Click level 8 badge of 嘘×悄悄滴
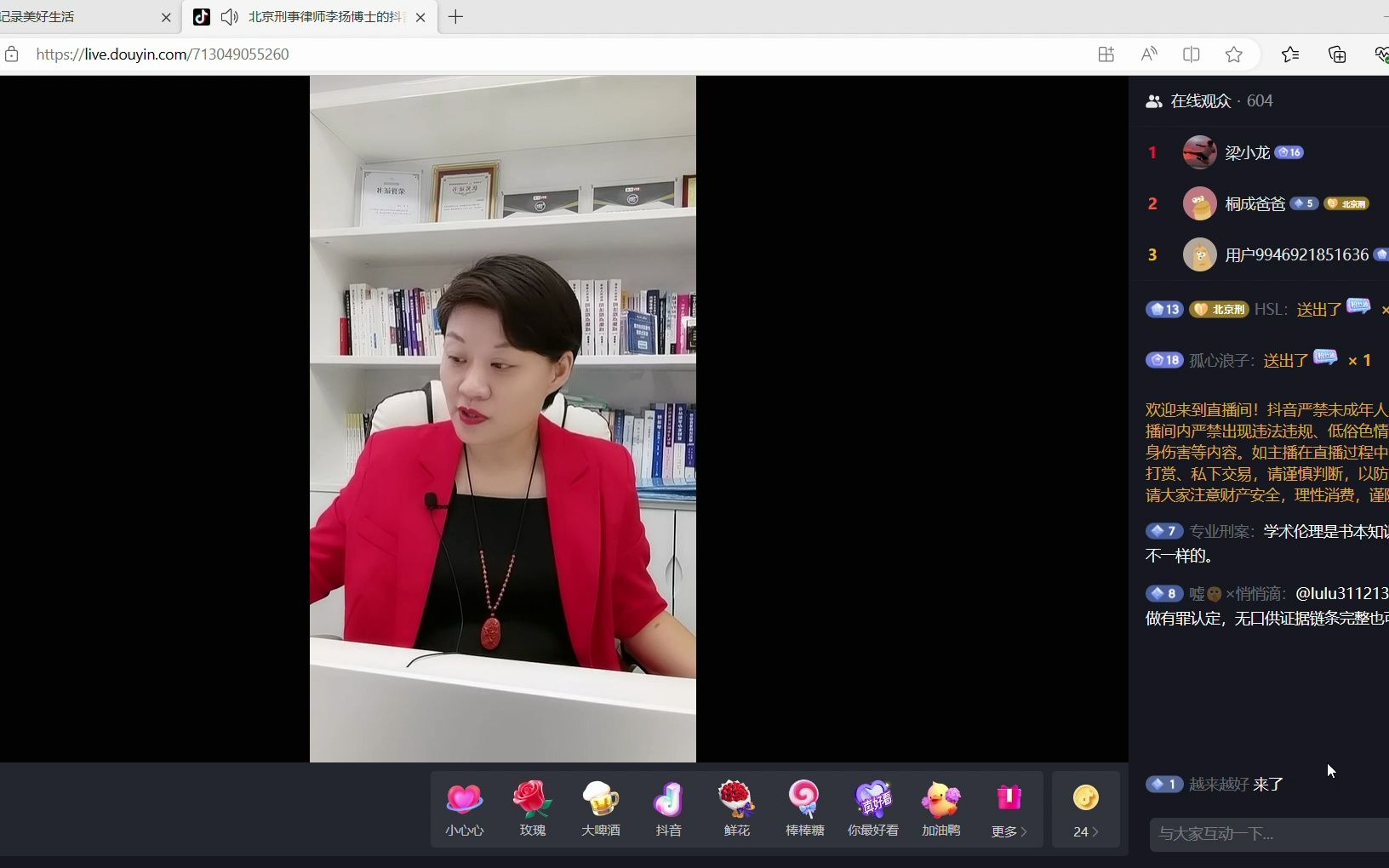The width and height of the screenshot is (1389, 868). [x=1164, y=594]
